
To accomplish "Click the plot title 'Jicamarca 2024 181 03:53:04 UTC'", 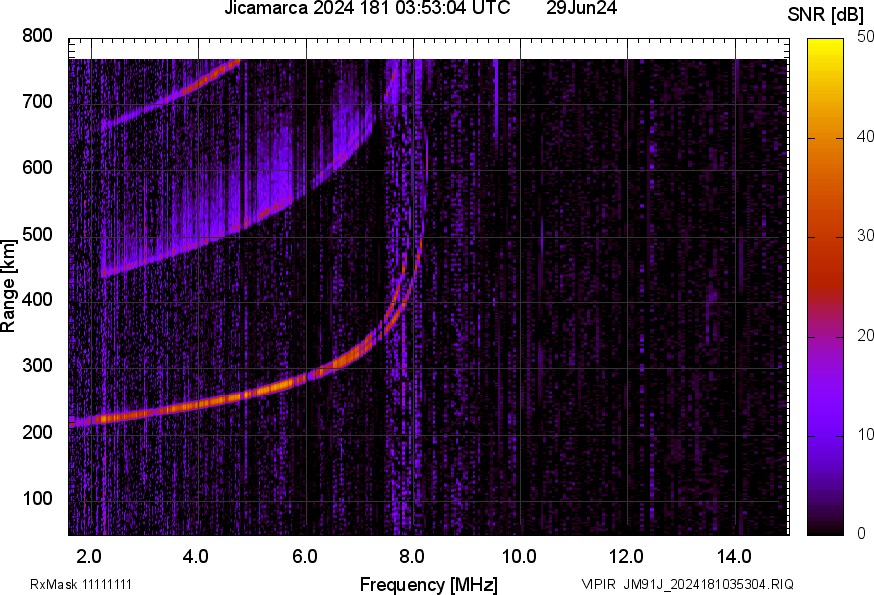I will pyautogui.click(x=367, y=8).
